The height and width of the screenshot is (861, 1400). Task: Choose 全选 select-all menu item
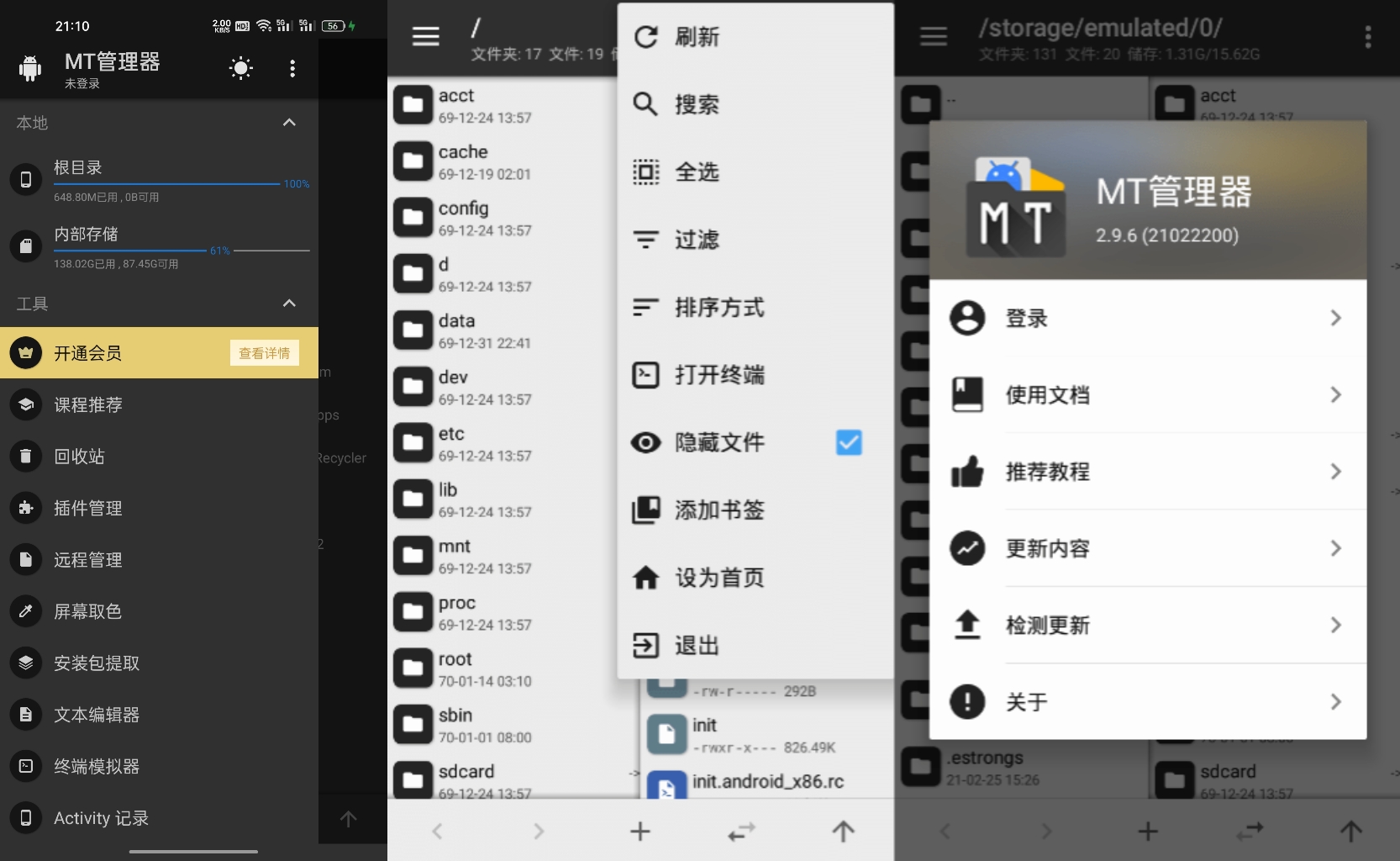tap(755, 172)
